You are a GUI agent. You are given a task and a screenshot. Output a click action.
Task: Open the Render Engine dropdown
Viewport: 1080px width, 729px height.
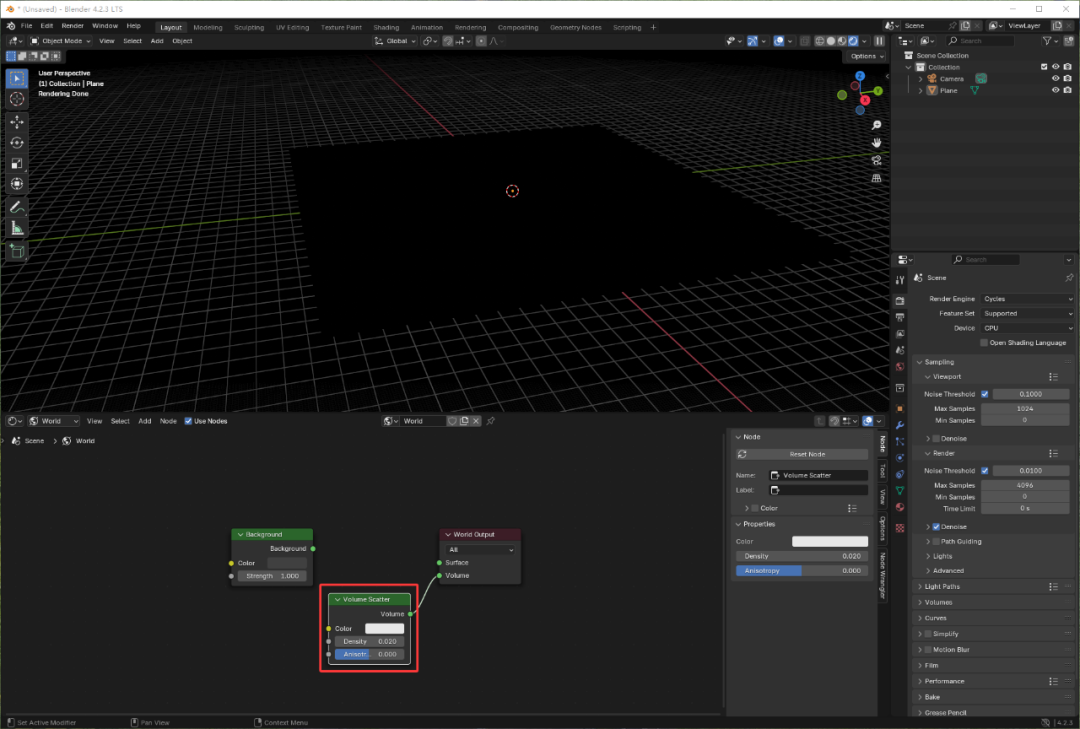[1027, 299]
